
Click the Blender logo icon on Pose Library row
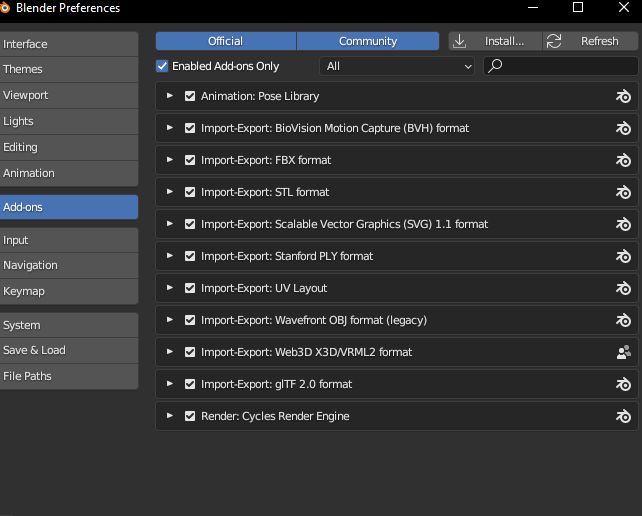623,96
